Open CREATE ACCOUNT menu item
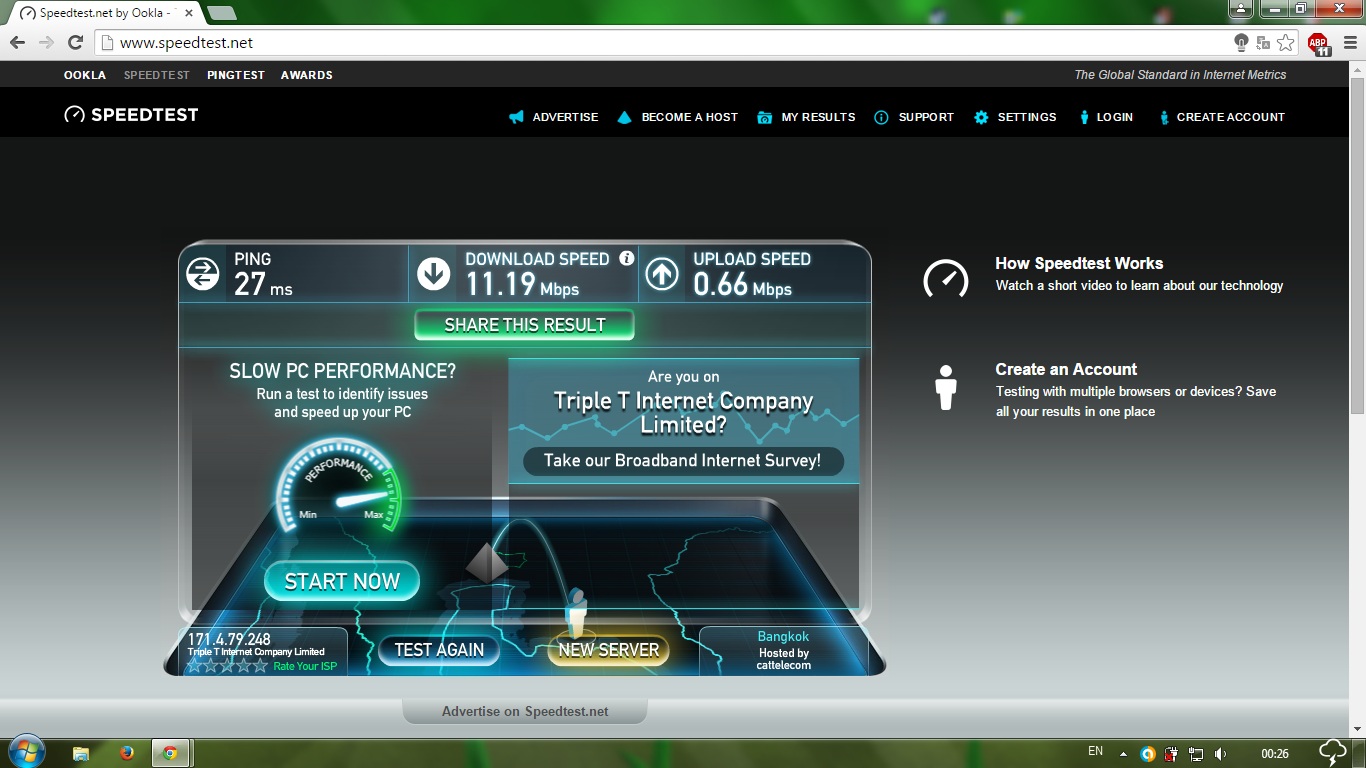This screenshot has width=1366, height=768. 1231,117
